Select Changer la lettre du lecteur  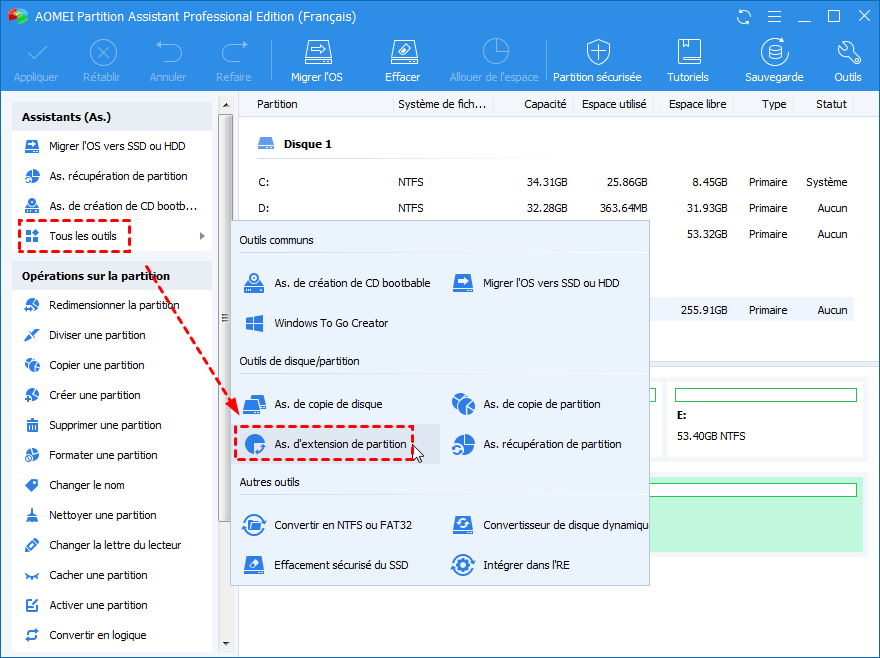(x=112, y=545)
